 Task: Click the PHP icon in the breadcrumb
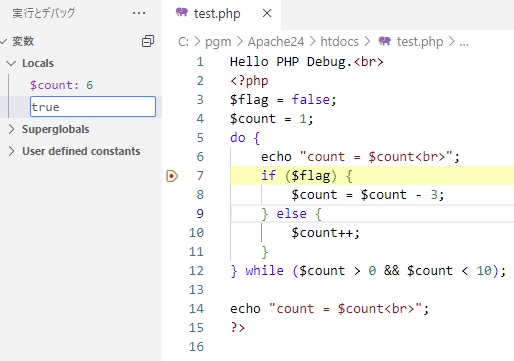pos(384,41)
